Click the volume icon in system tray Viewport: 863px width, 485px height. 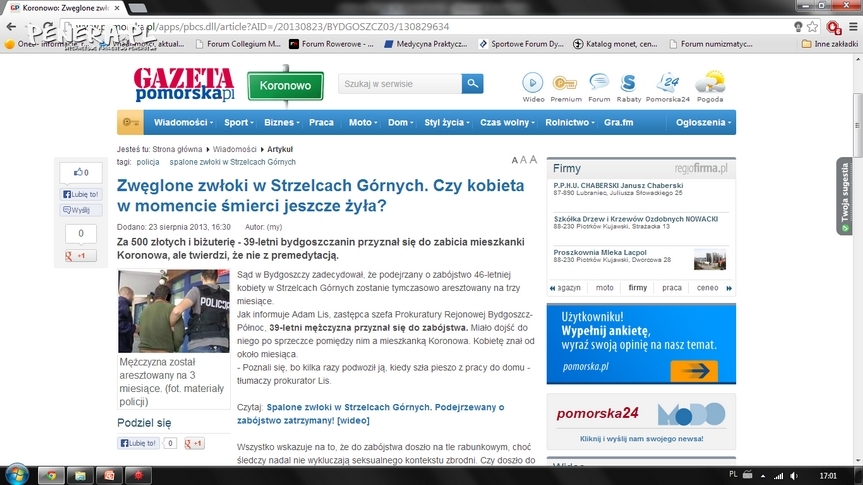pyautogui.click(x=794, y=476)
